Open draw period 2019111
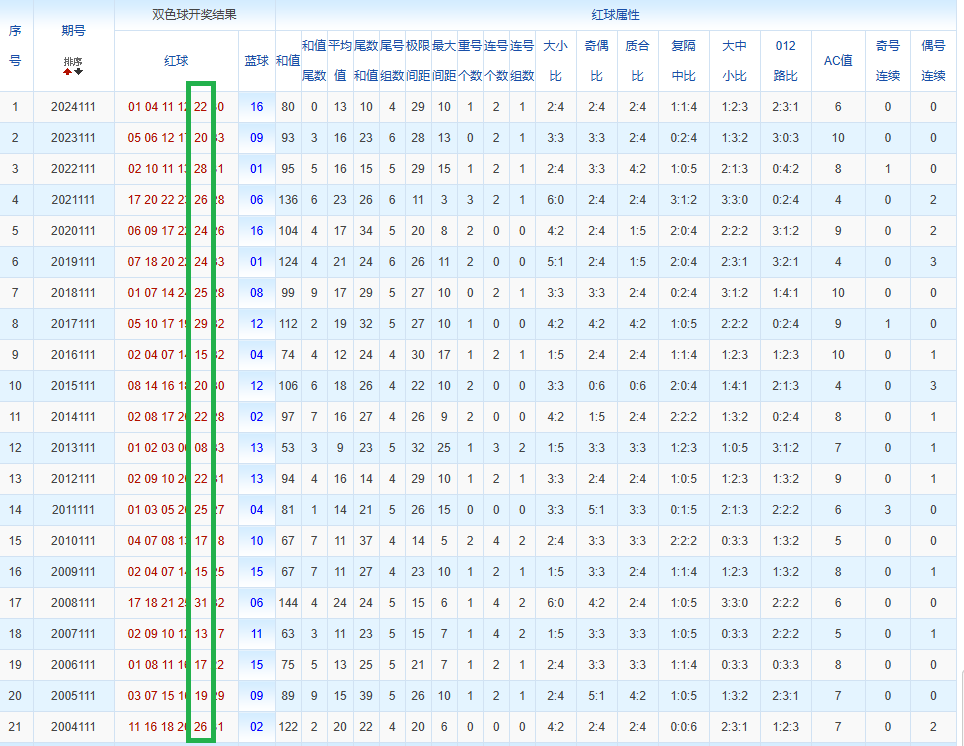This screenshot has height=746, width=964. [73, 262]
